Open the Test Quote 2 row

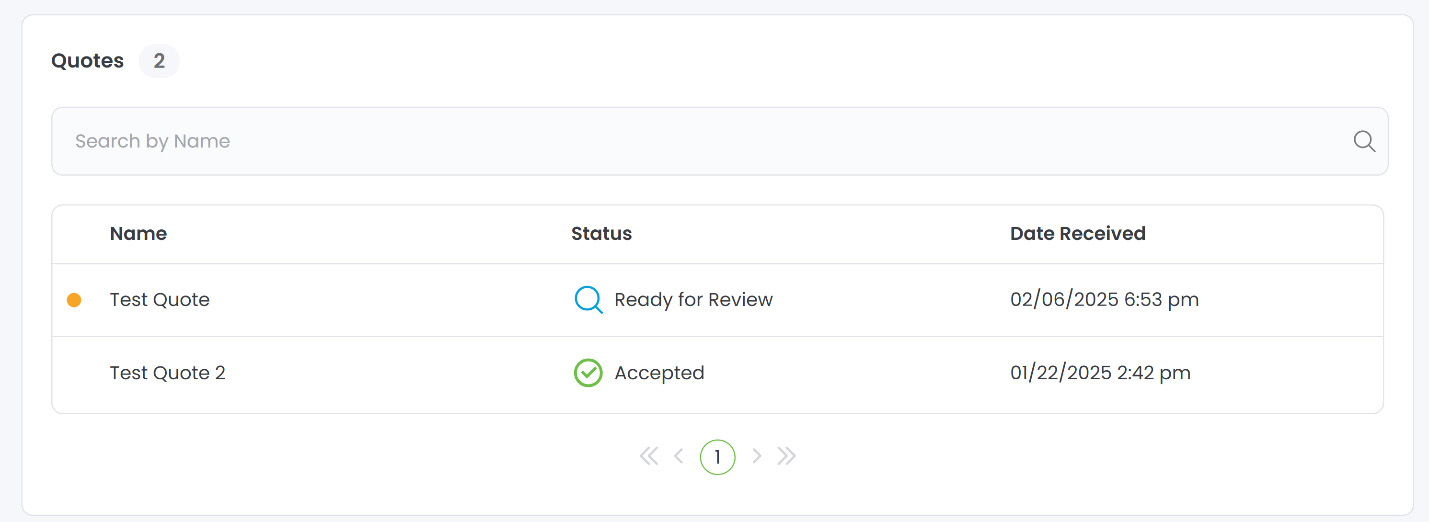pyautogui.click(x=717, y=373)
